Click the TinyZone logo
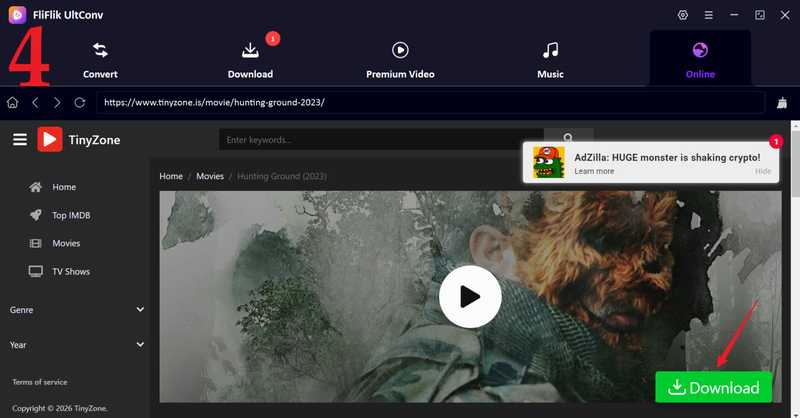800x418 pixels. 79,139
